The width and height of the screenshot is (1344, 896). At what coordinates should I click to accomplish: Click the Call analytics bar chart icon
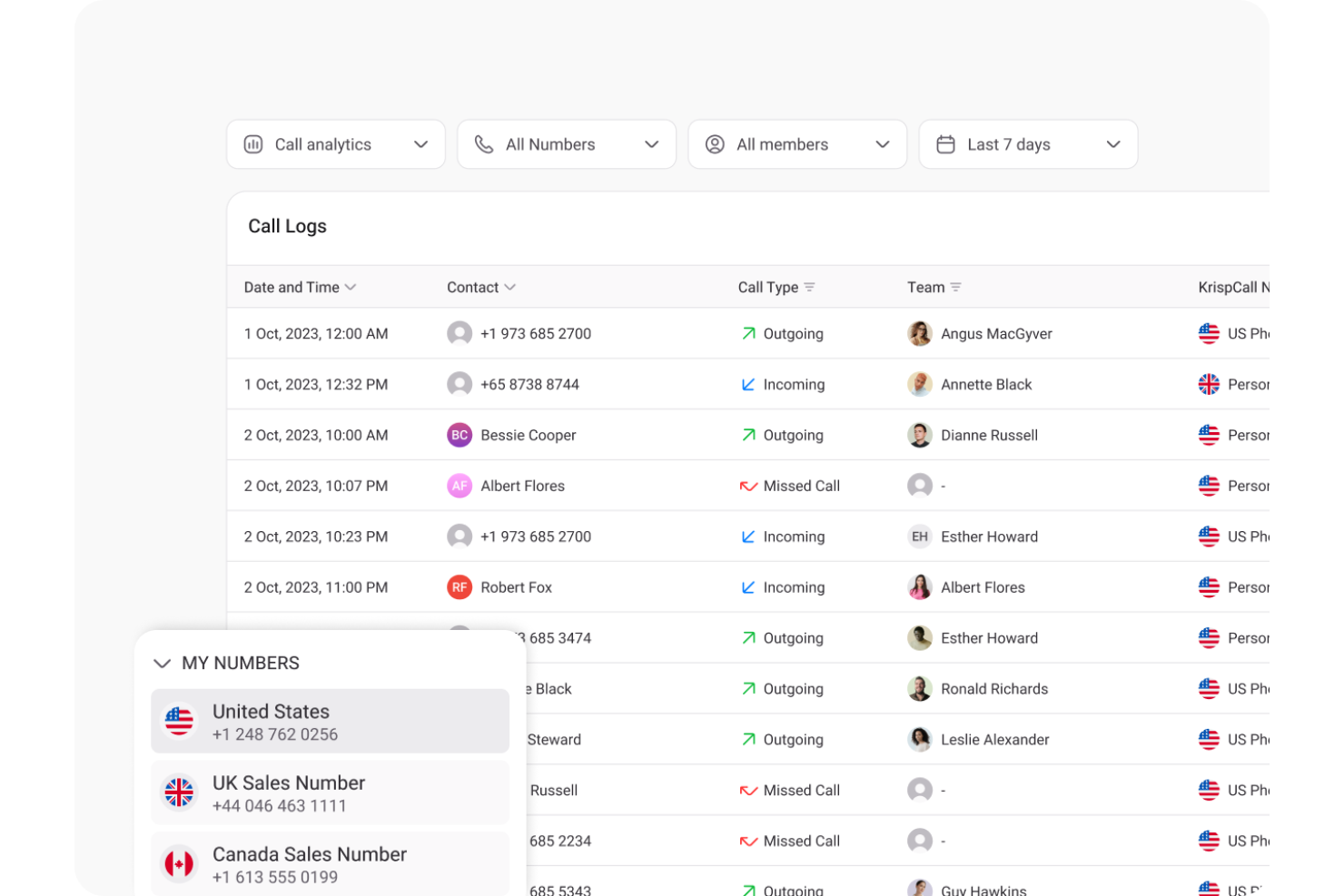253,143
